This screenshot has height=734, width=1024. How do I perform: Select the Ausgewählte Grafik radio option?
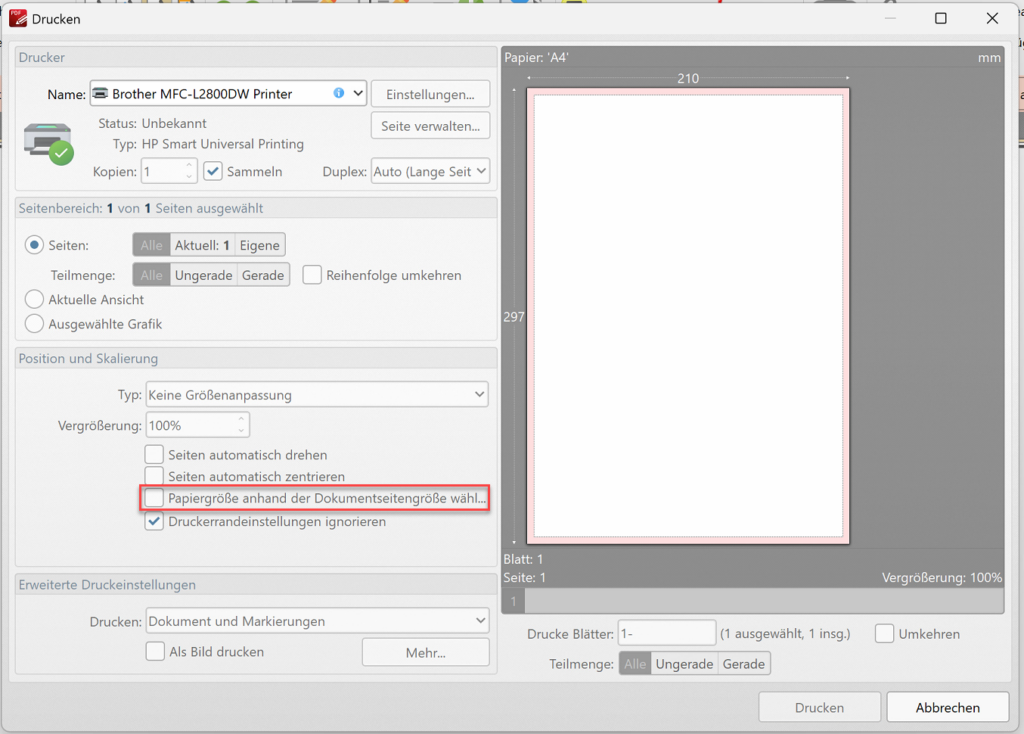(x=35, y=323)
